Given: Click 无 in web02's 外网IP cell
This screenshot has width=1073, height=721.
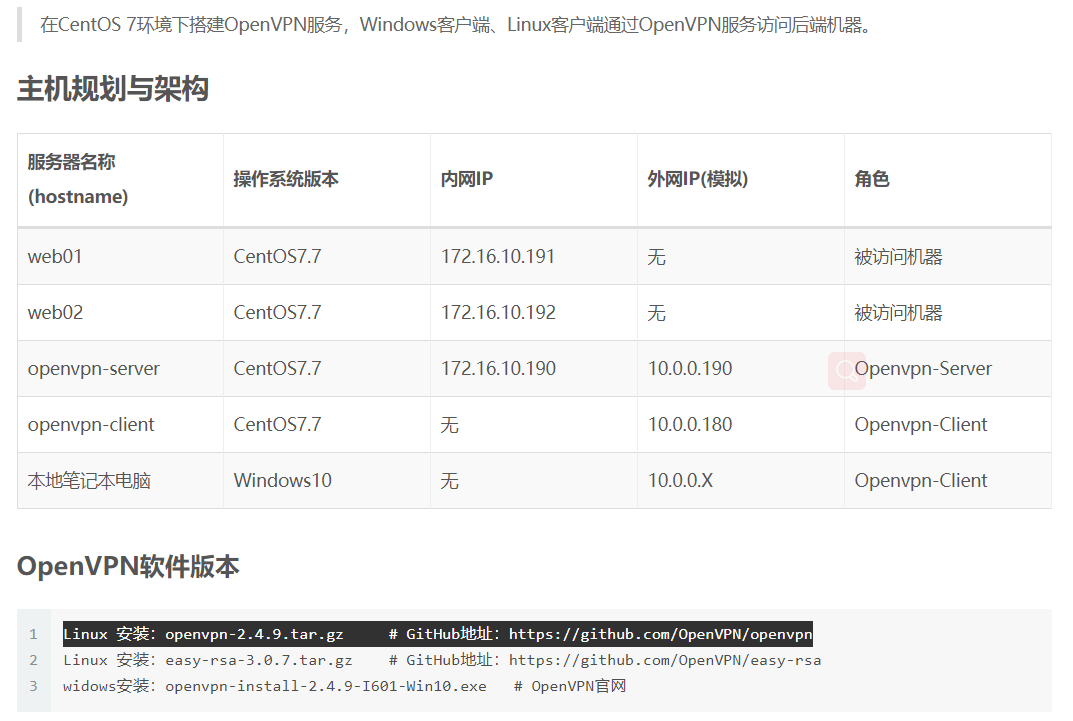Looking at the screenshot, I should tap(656, 313).
